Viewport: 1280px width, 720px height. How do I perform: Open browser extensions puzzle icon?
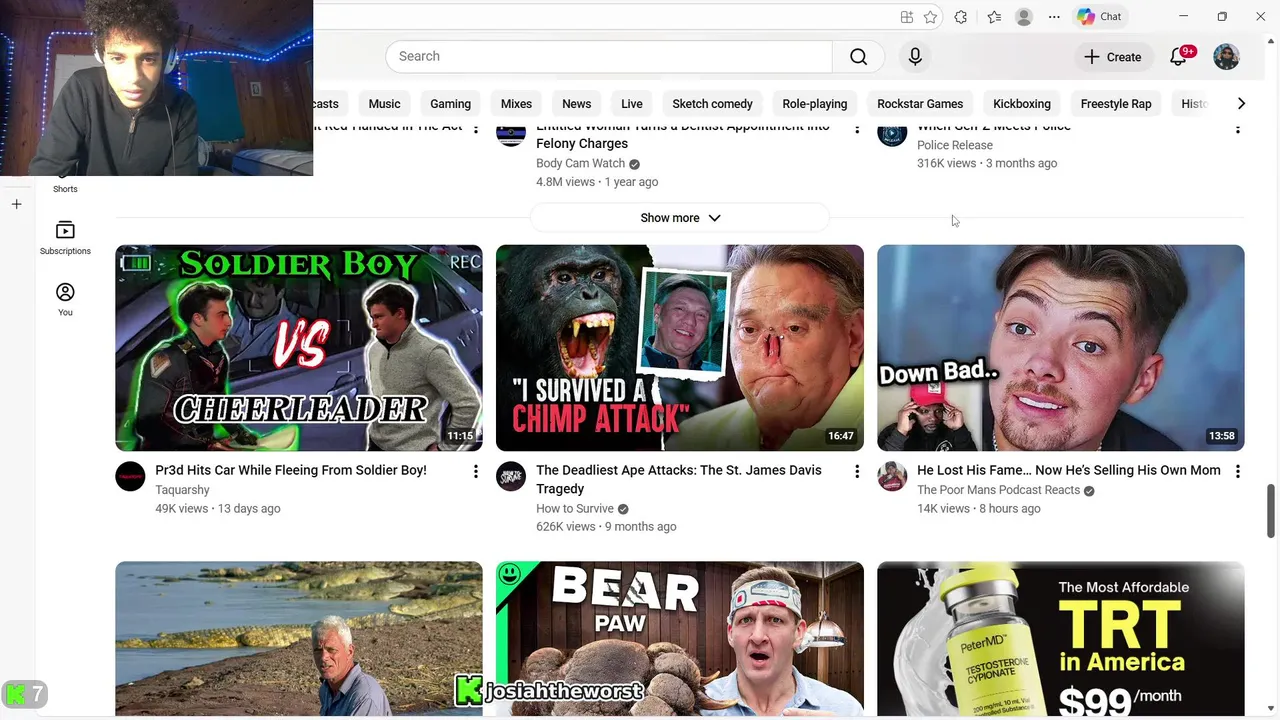tap(961, 17)
